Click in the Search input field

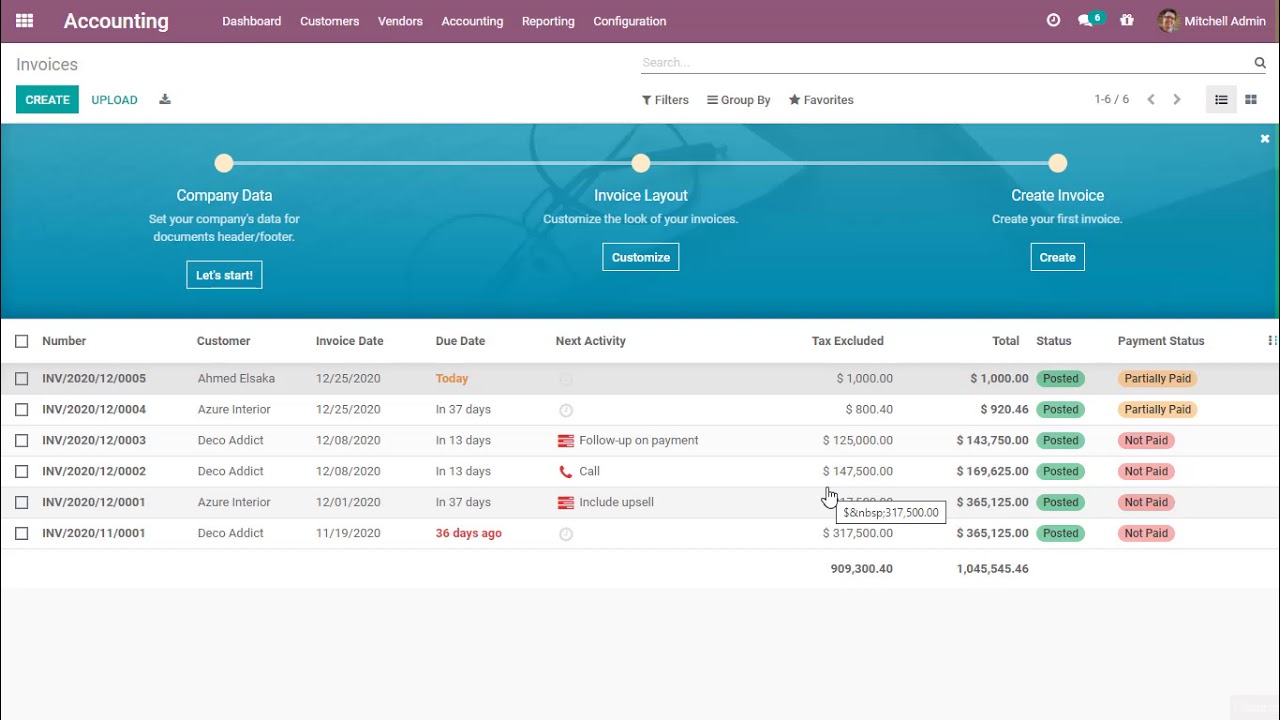[945, 62]
